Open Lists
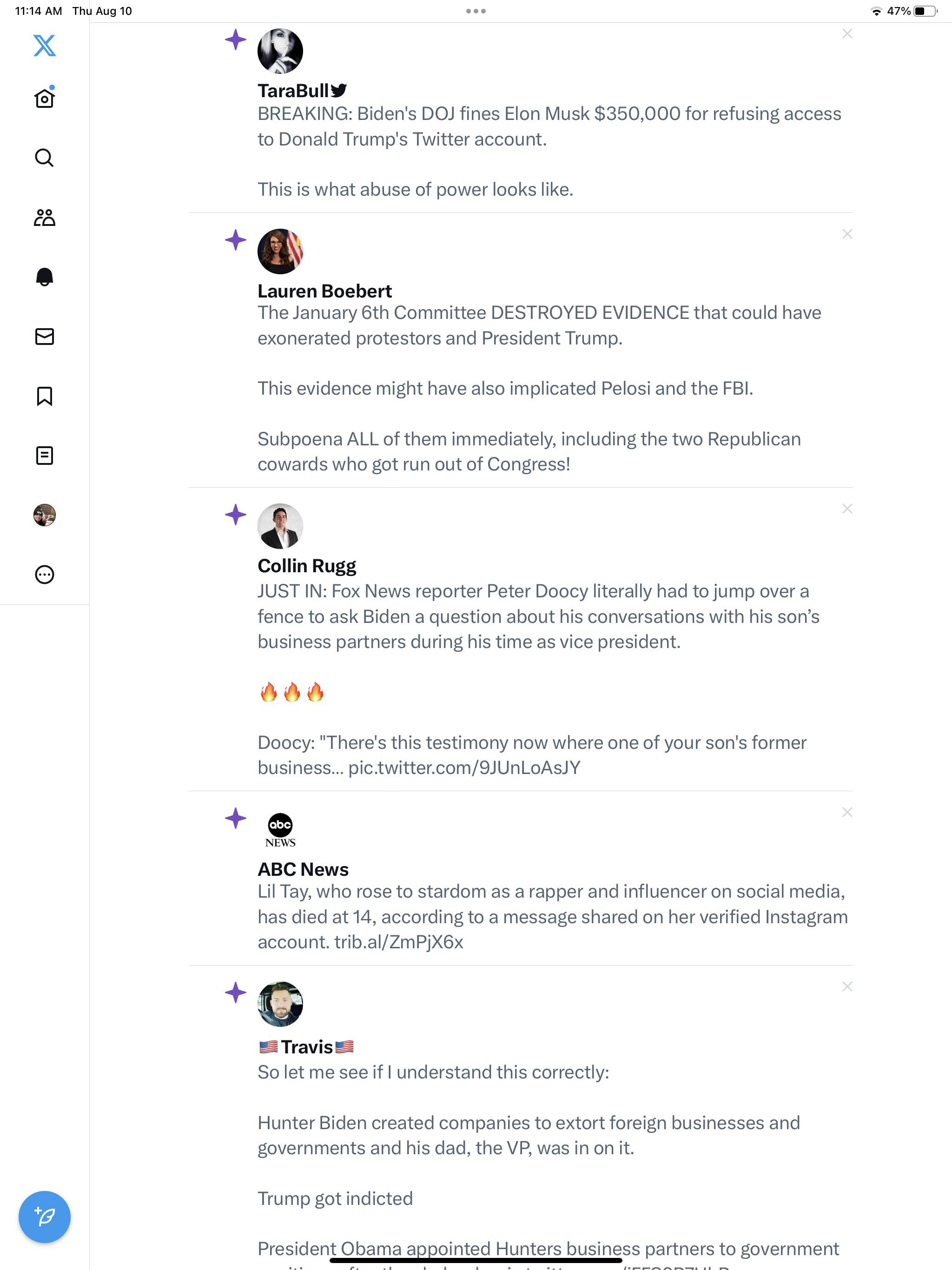952x1270 pixels. click(x=45, y=455)
